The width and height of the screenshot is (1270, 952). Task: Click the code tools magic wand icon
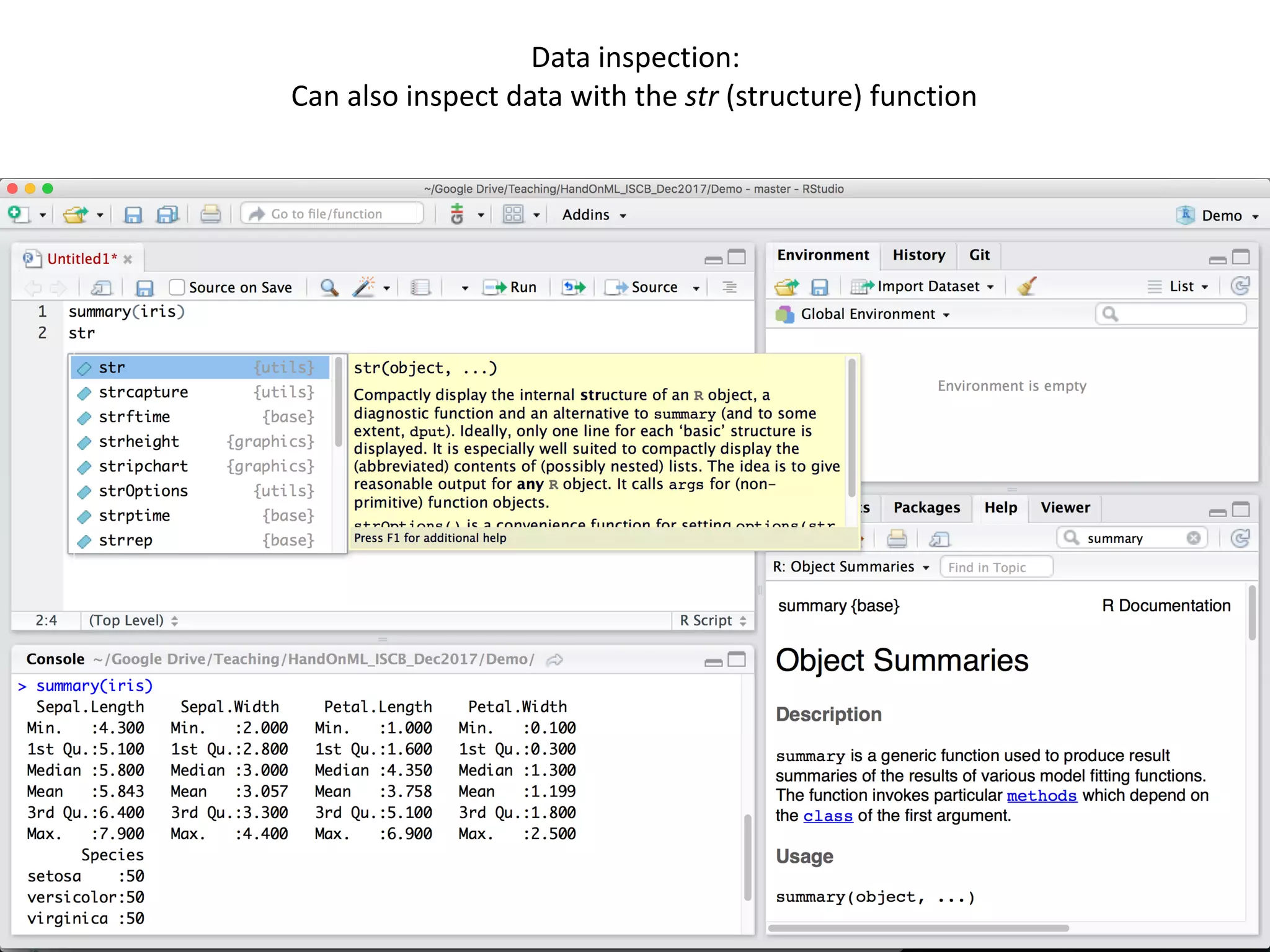coord(364,286)
